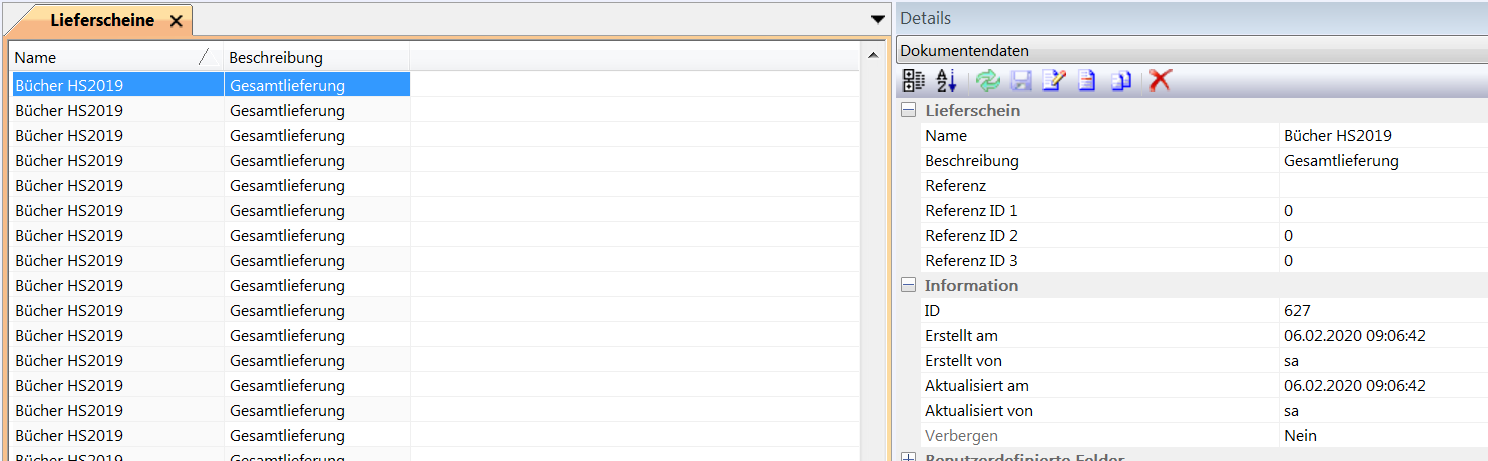The width and height of the screenshot is (1488, 461).
Task: Collapse the Information property group
Action: tap(909, 285)
